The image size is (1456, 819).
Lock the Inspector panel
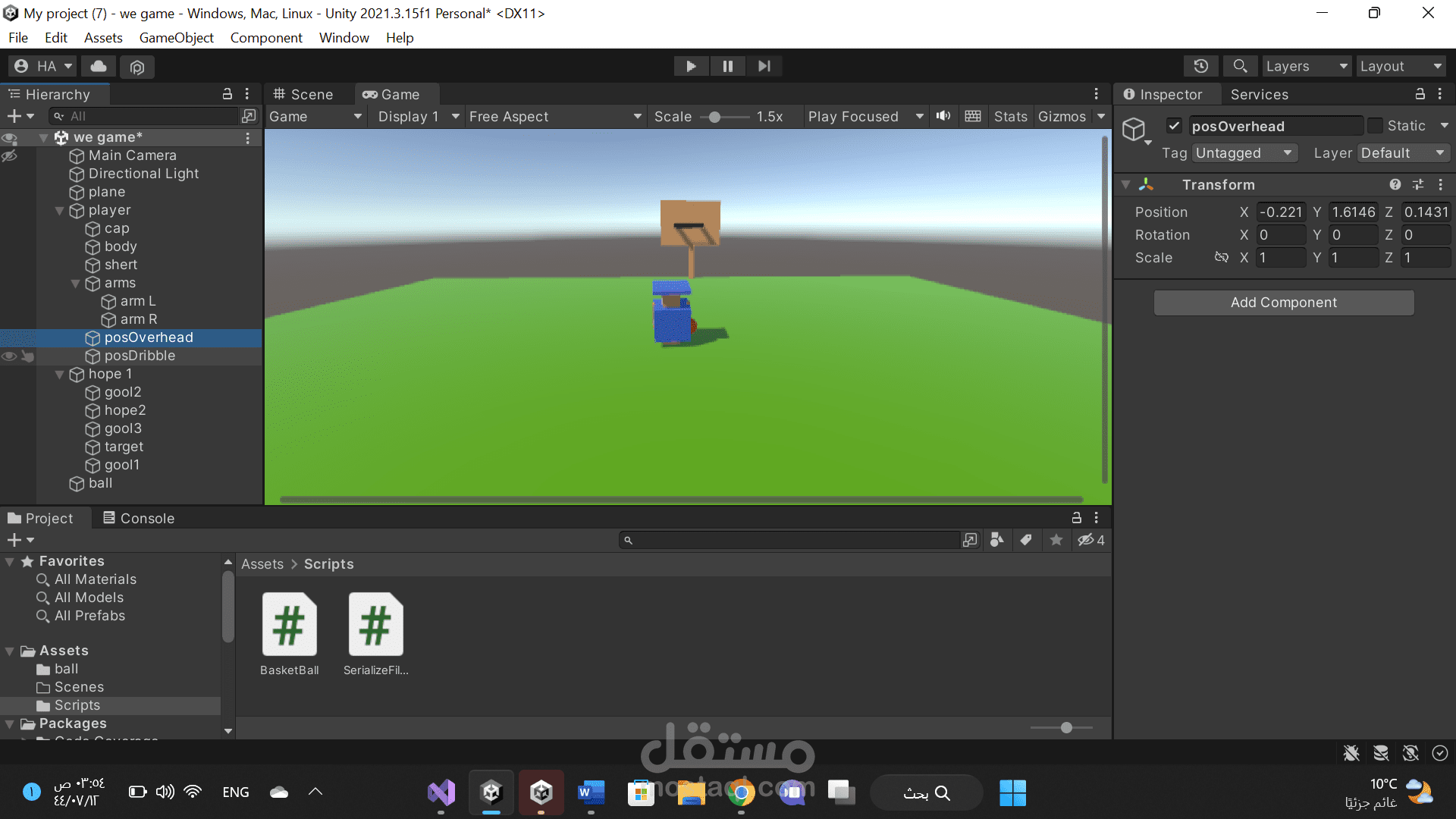pos(1420,94)
